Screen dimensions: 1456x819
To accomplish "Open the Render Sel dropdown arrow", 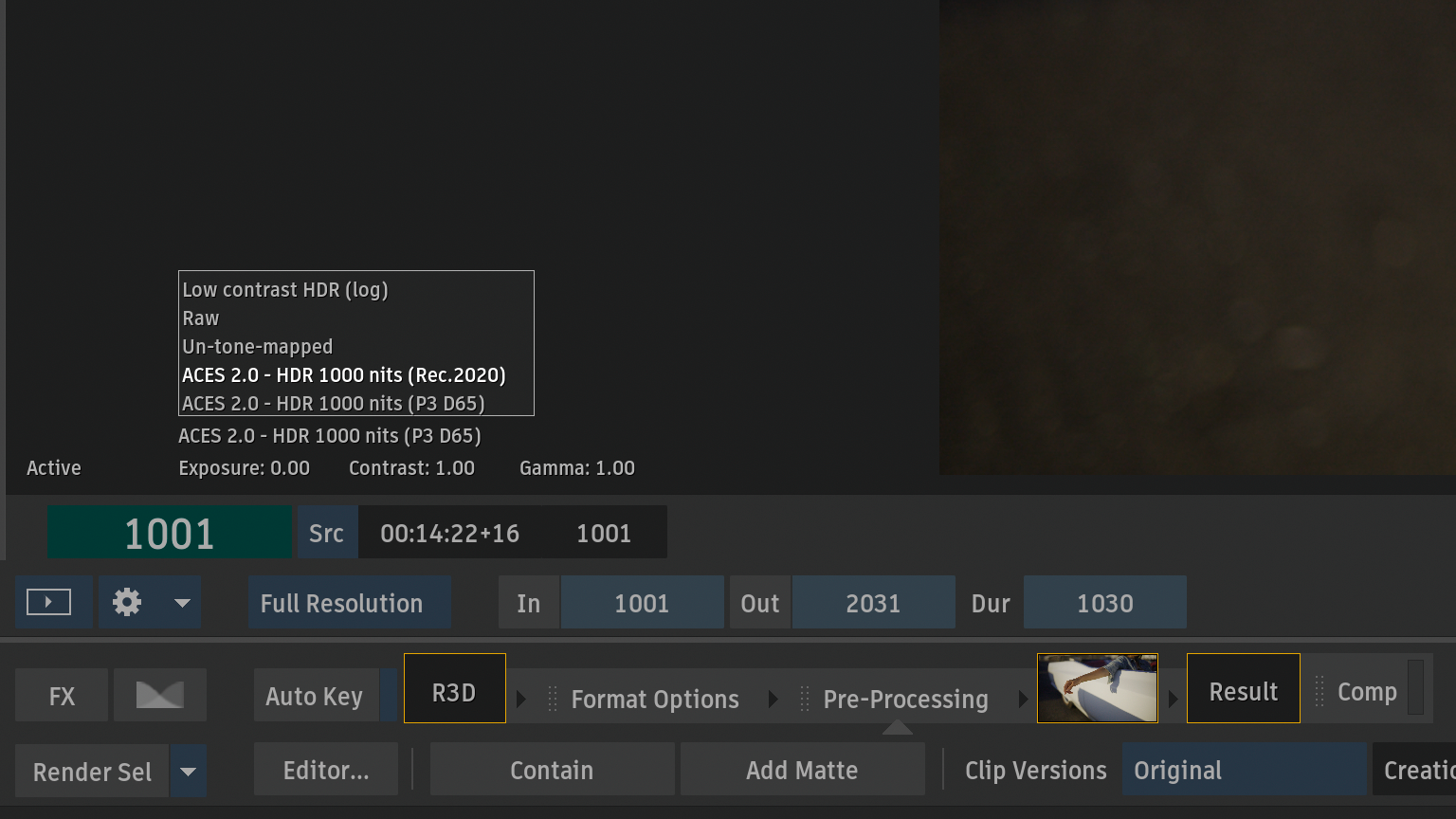I will tap(189, 772).
